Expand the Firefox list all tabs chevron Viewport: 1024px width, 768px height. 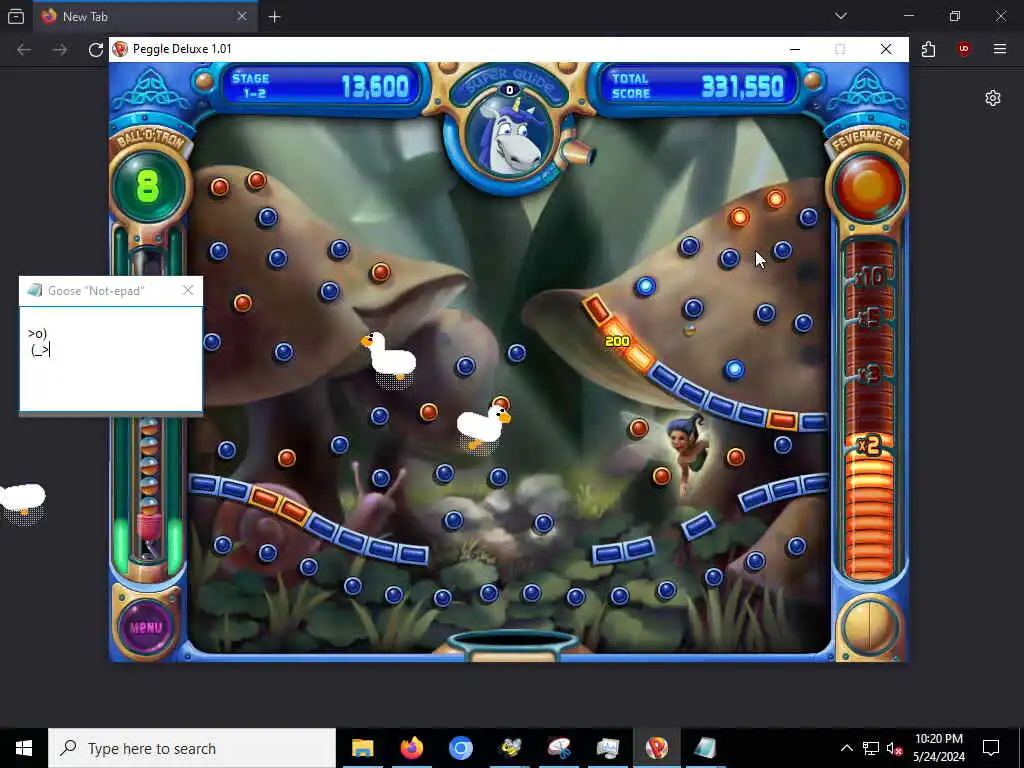[840, 16]
